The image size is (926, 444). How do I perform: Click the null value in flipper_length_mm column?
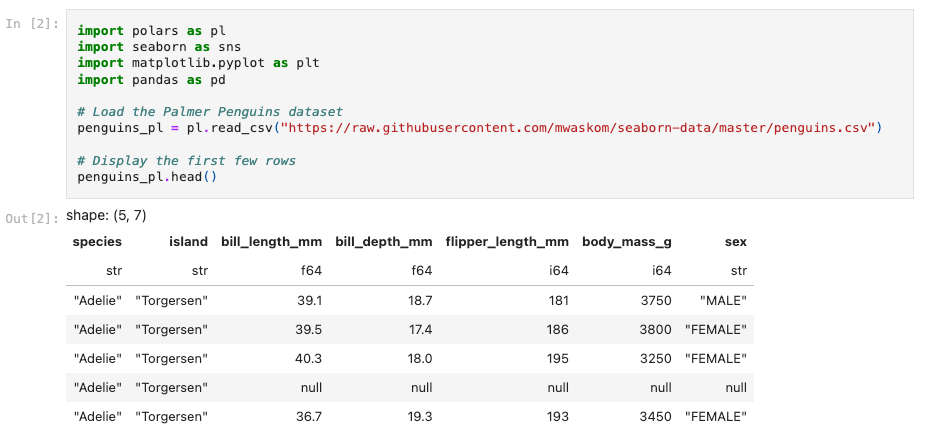559,387
